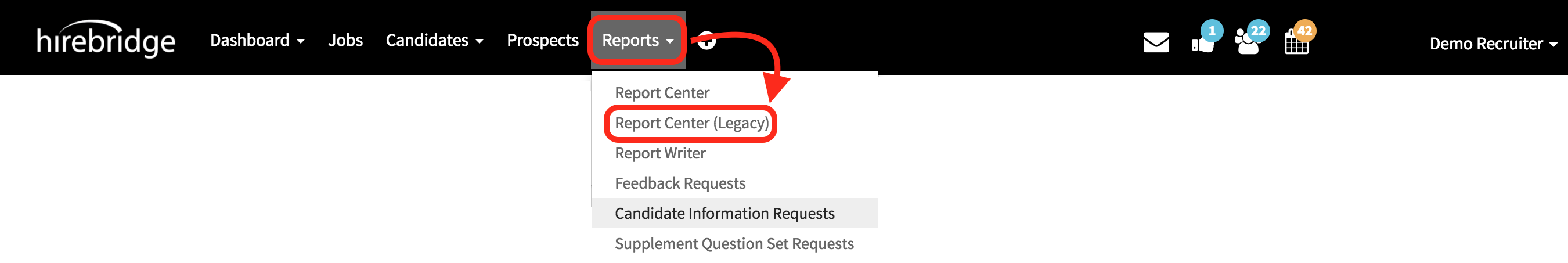Click the blue badge showing 22
Image resolution: width=1568 pixels, height=263 pixels.
click(x=1257, y=30)
